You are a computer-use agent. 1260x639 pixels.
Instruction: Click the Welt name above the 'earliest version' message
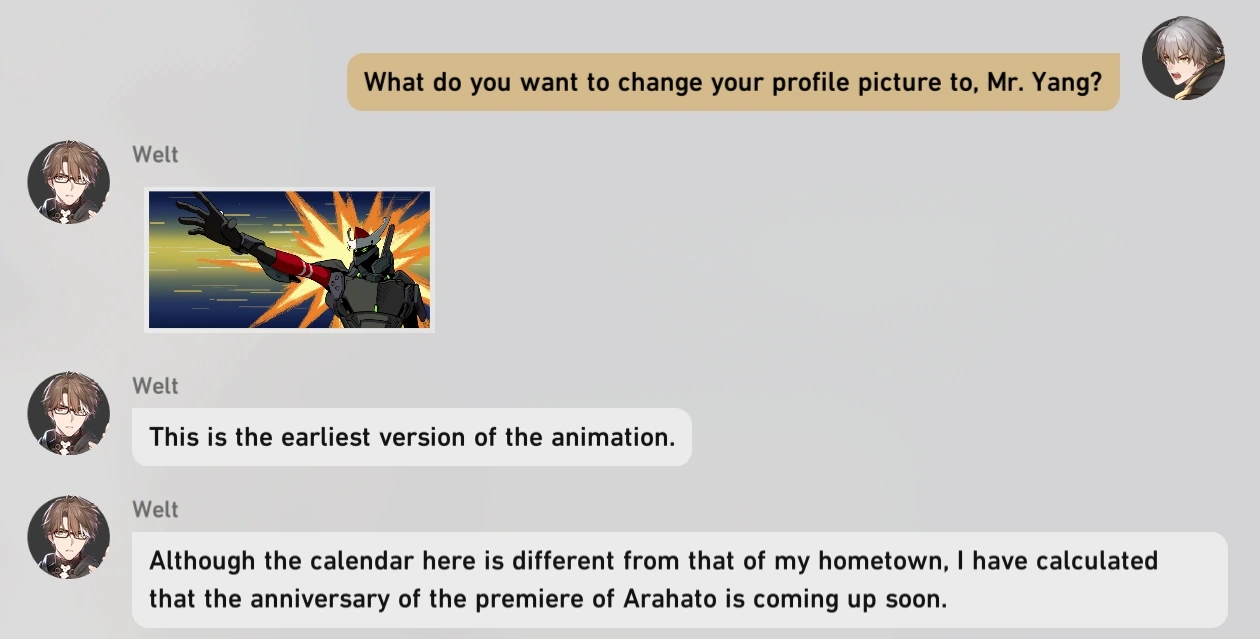point(155,386)
